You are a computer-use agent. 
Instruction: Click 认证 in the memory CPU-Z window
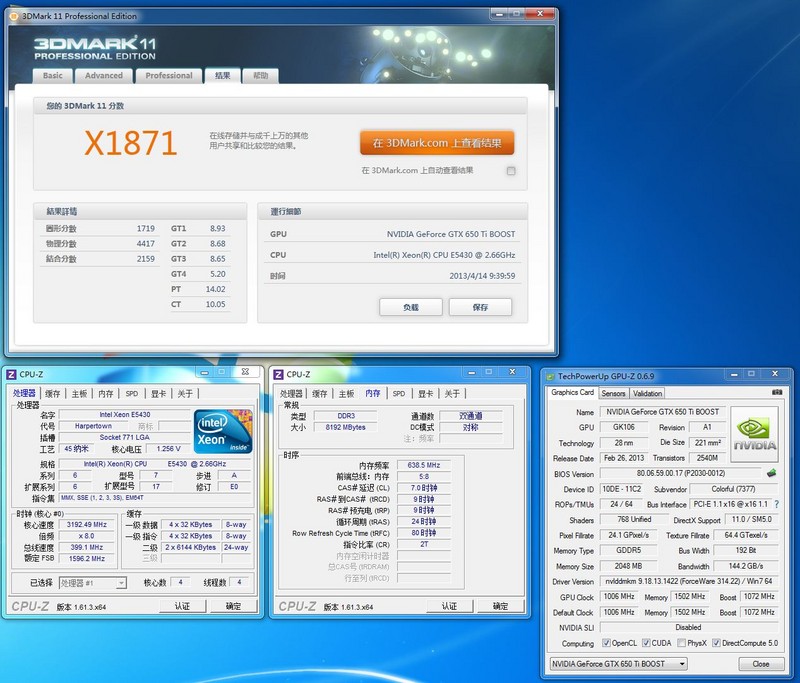pos(449,606)
